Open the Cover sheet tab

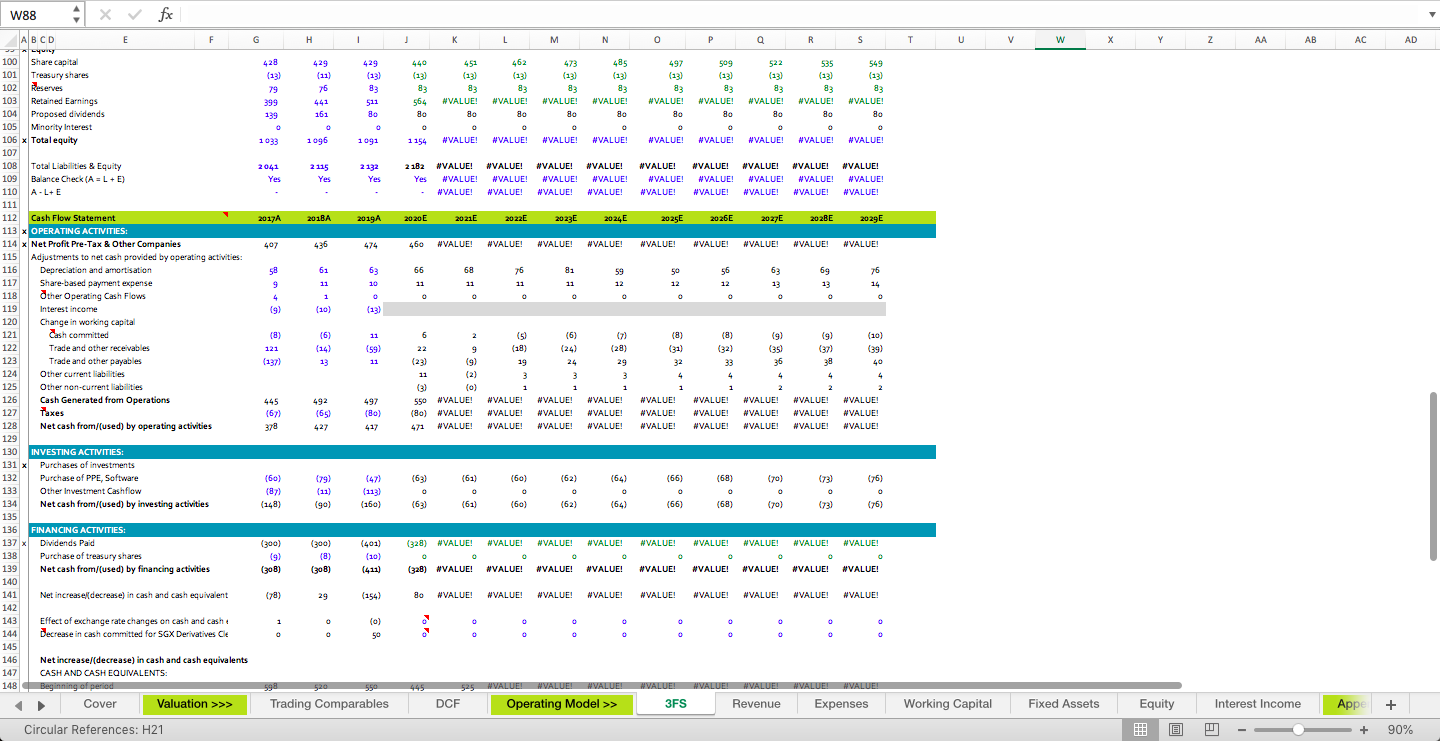coord(100,704)
